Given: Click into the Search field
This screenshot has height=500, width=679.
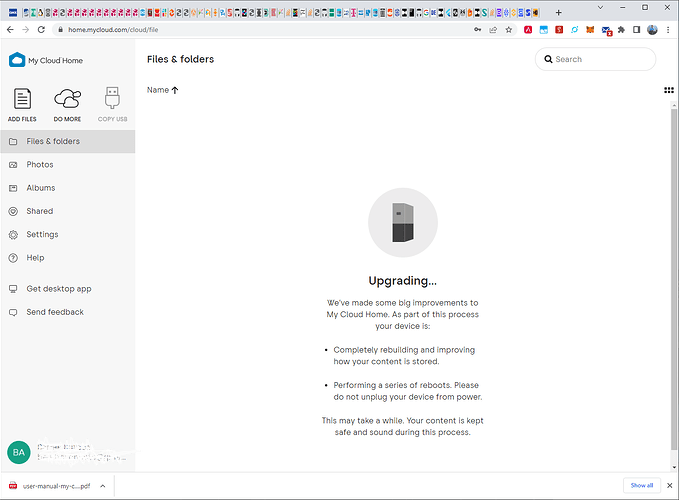Looking at the screenshot, I should tap(595, 59).
